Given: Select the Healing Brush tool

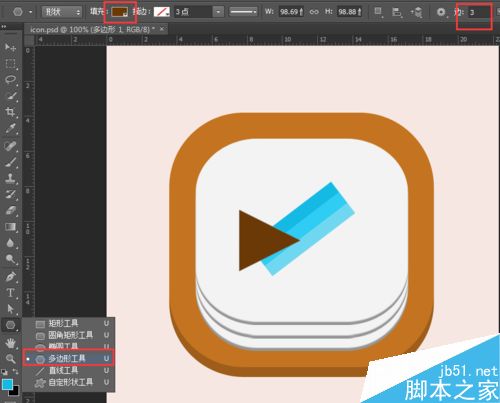Looking at the screenshot, I should [x=10, y=146].
